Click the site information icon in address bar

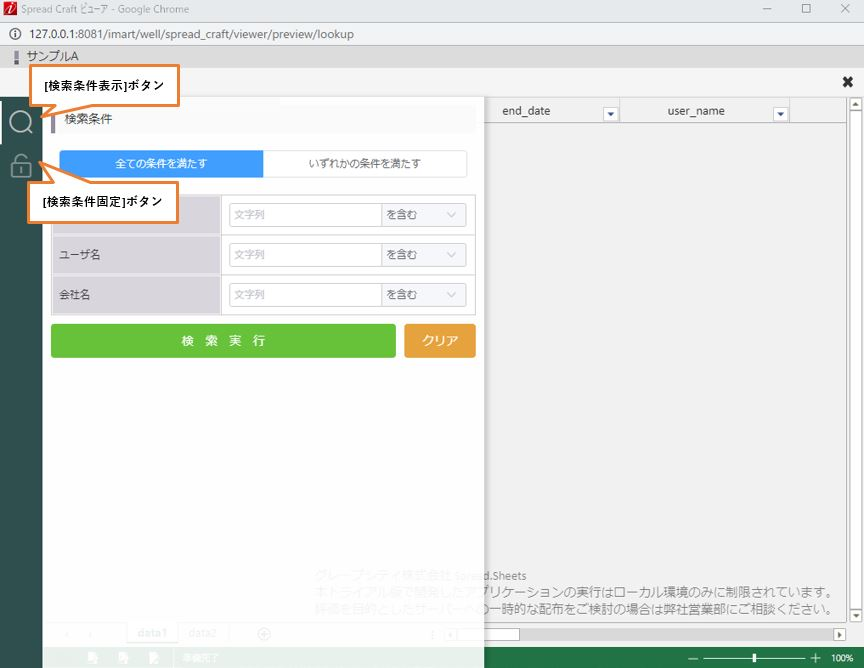[x=15, y=34]
